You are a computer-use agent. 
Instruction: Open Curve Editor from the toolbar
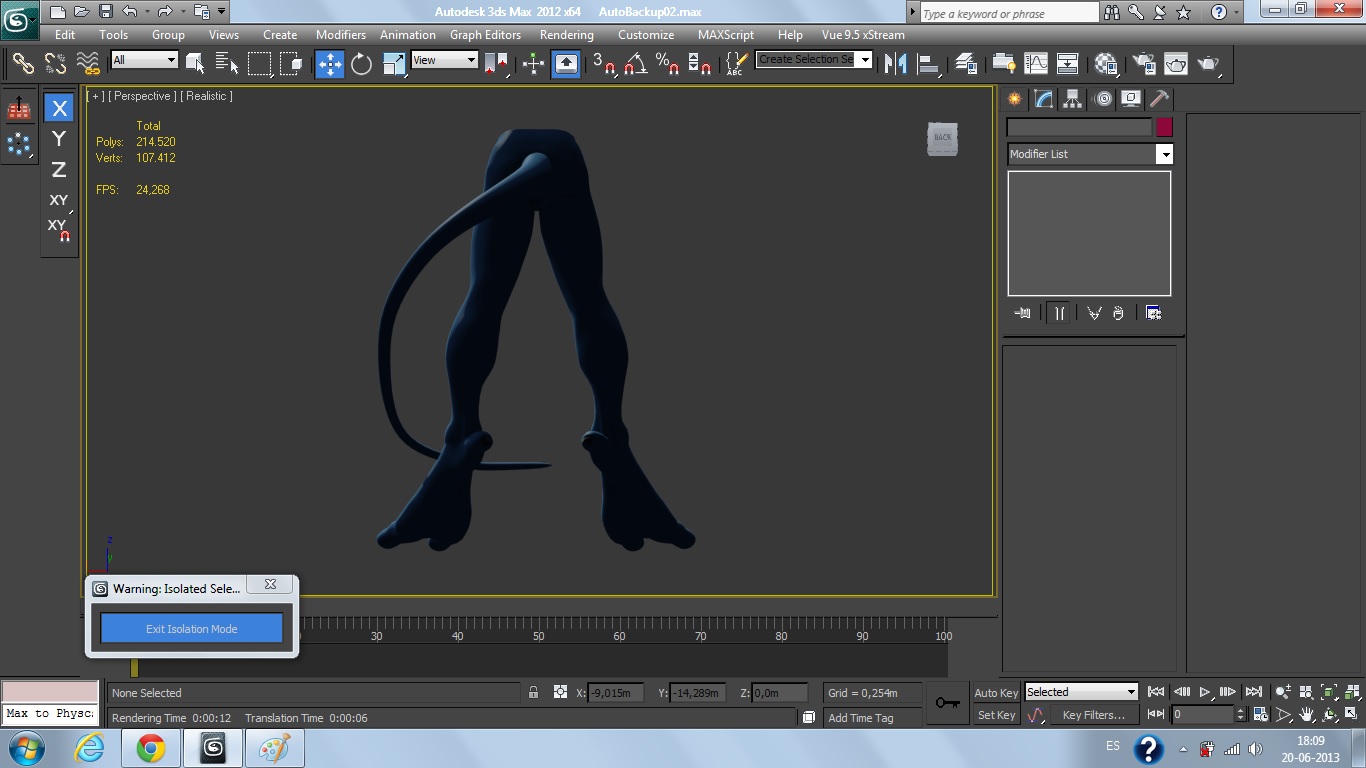pos(1035,64)
